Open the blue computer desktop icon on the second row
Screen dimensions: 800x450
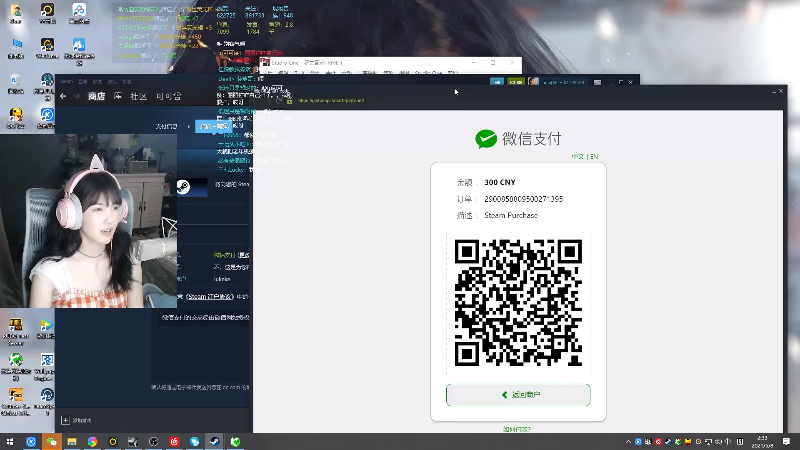point(16,48)
